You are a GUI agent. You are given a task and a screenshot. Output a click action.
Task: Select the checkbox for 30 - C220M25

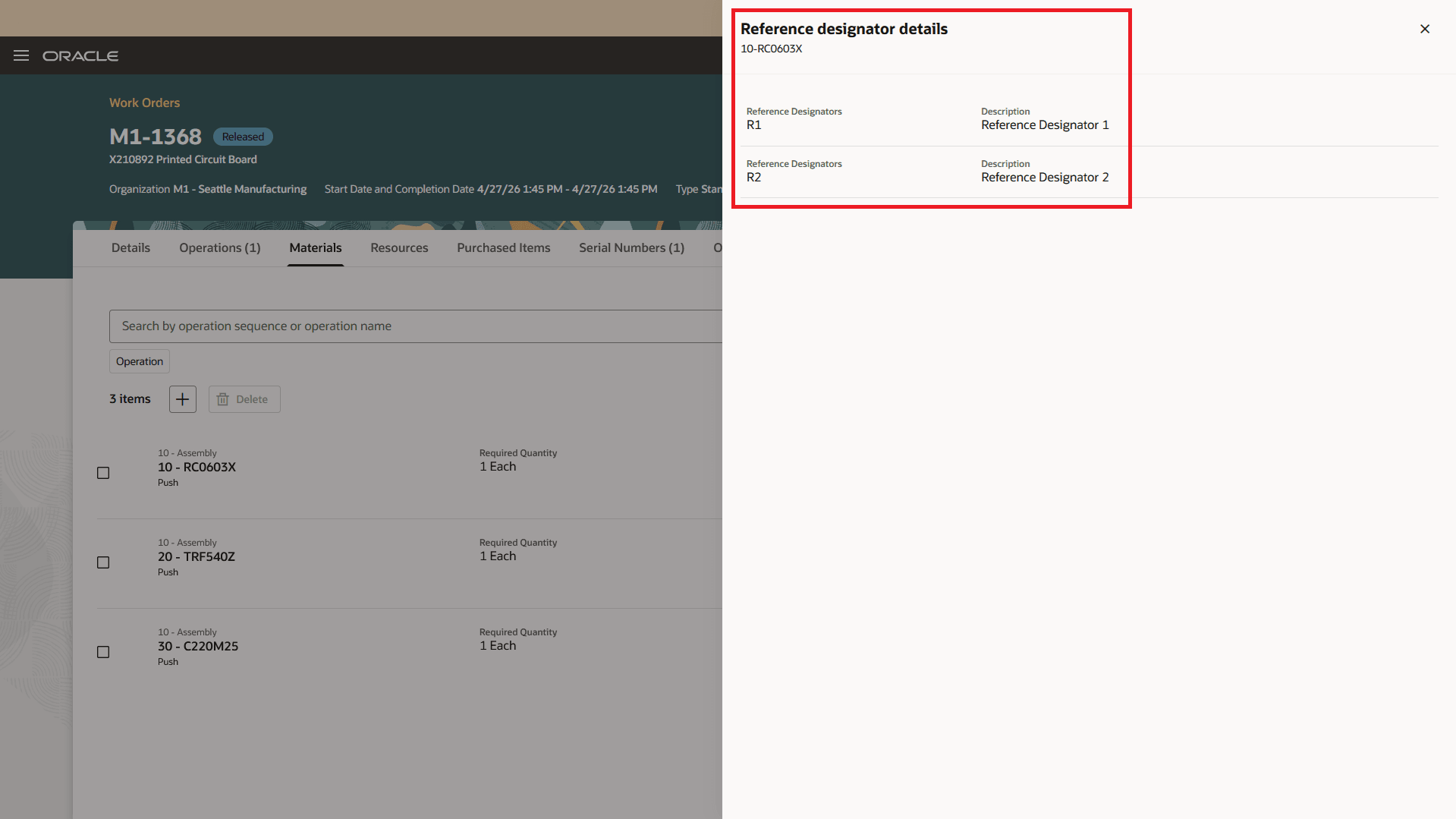click(x=103, y=652)
